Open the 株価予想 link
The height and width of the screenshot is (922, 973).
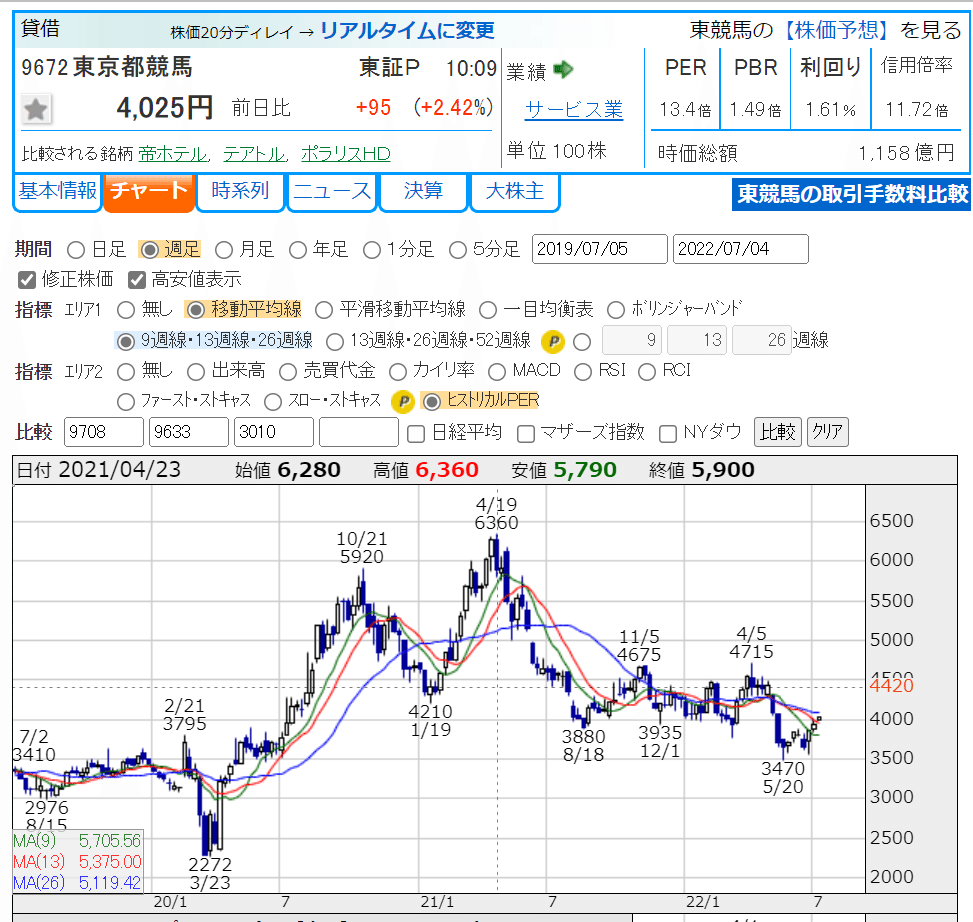[836, 30]
